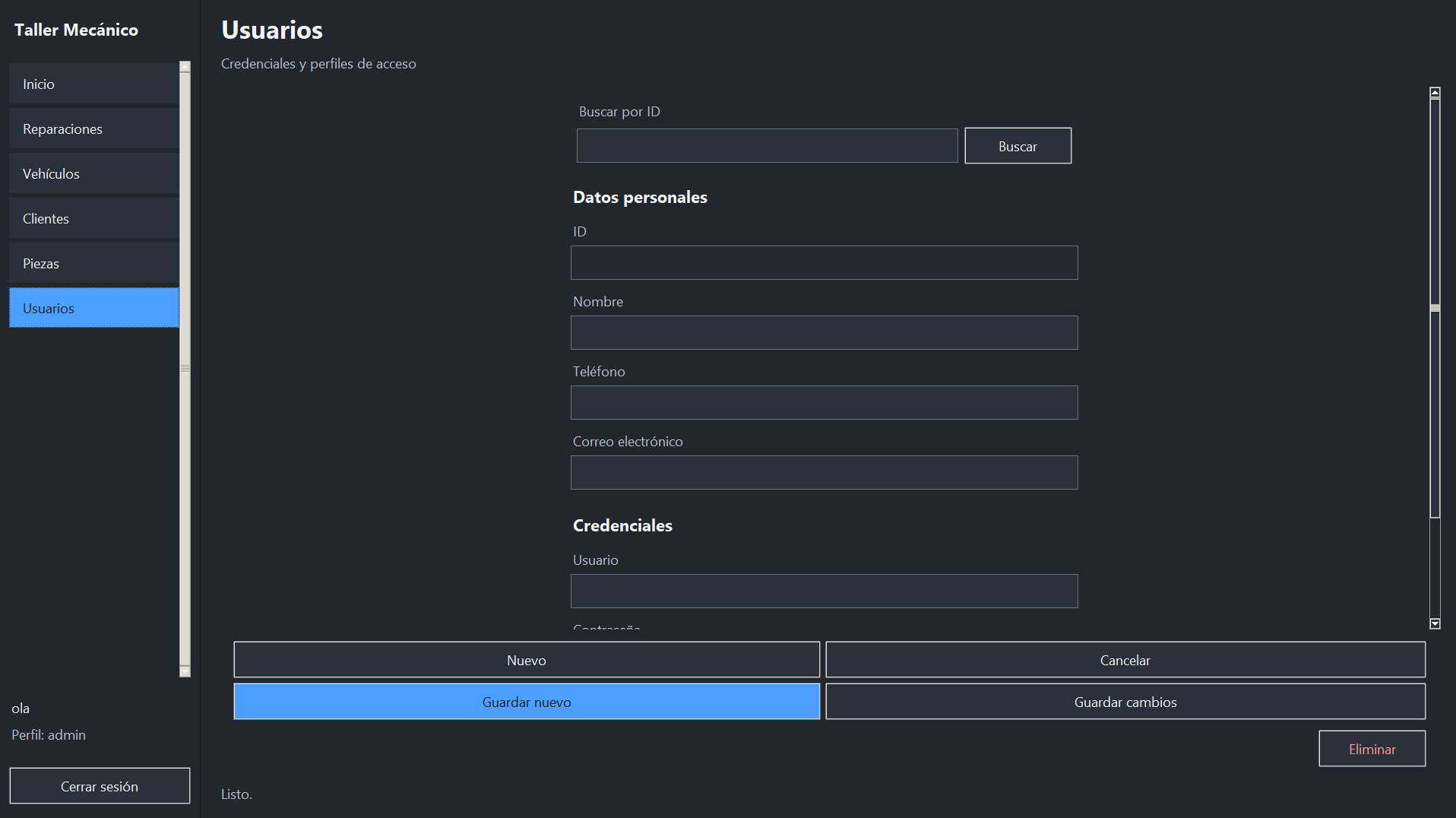1456x818 pixels.
Task: Select the highlighted Usuarios menu item
Action: click(x=94, y=308)
